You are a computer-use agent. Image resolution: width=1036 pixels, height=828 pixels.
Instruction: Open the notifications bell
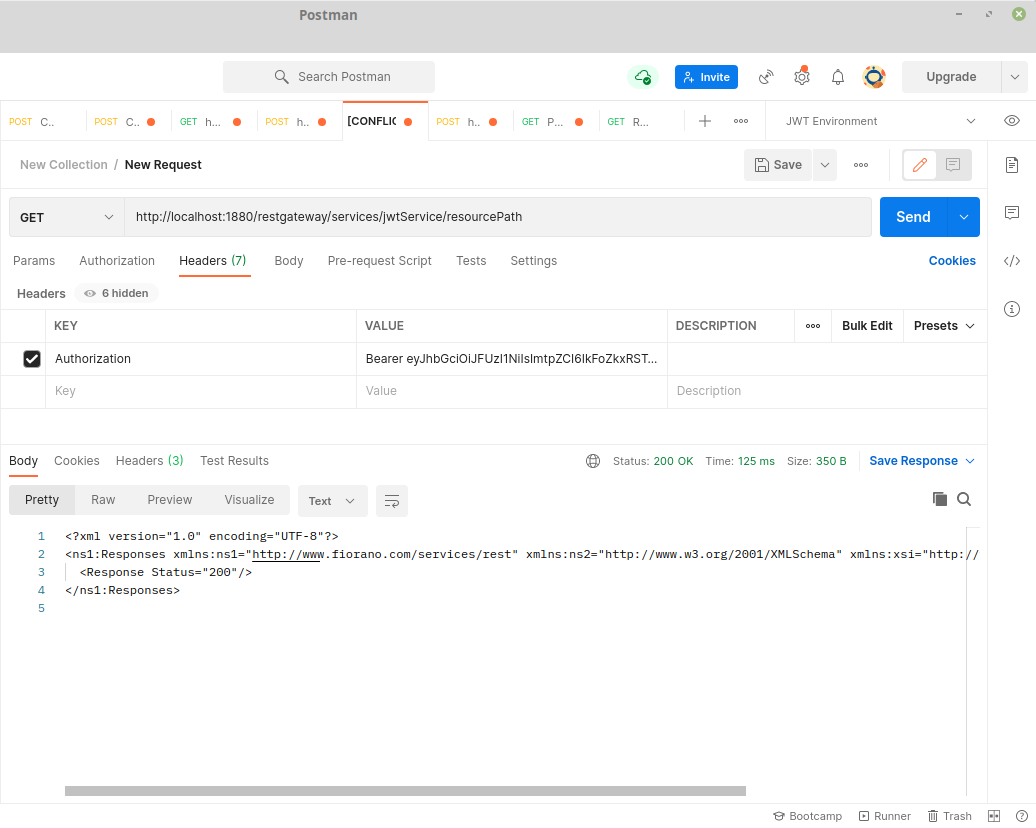click(837, 77)
